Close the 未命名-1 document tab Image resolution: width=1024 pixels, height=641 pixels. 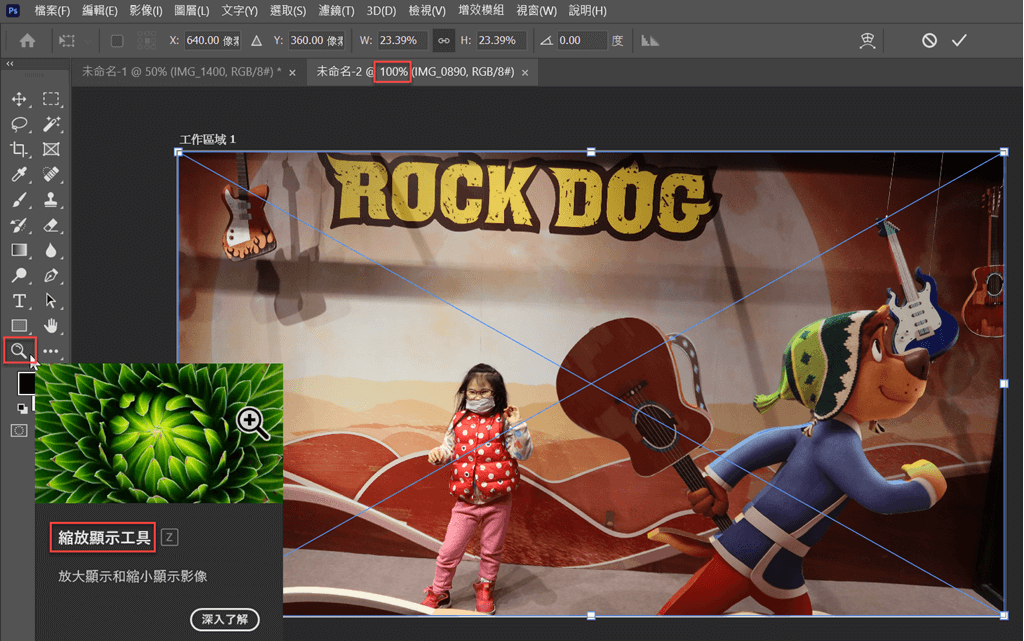tap(293, 72)
